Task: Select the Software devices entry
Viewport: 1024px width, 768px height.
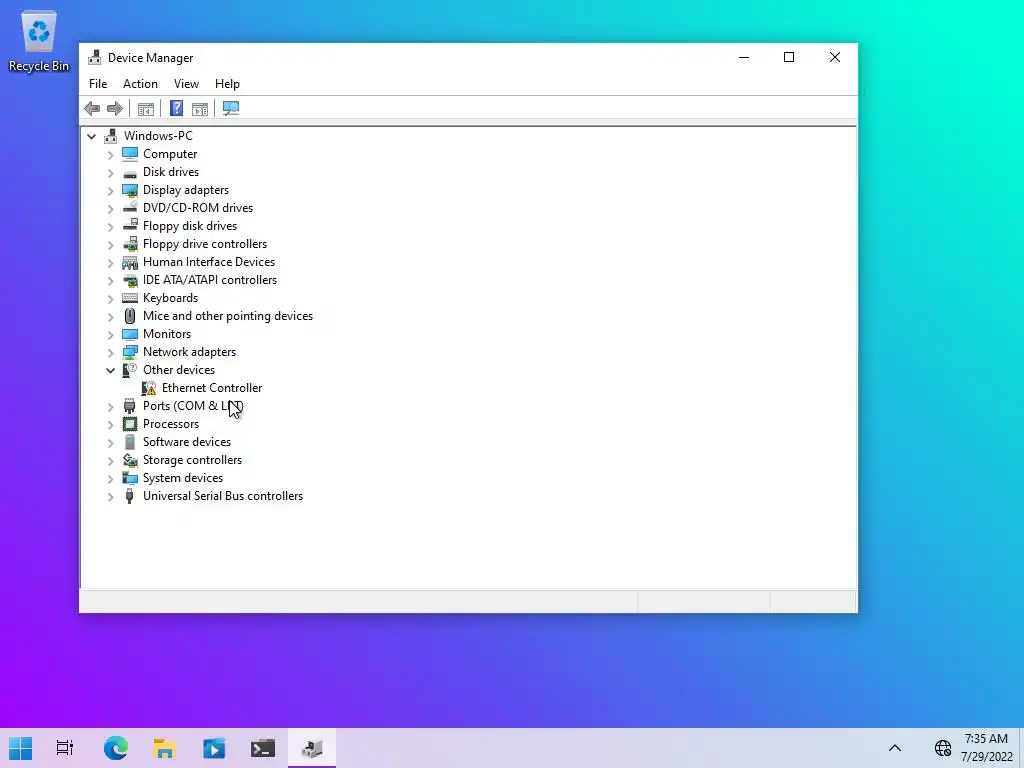Action: click(x=187, y=442)
